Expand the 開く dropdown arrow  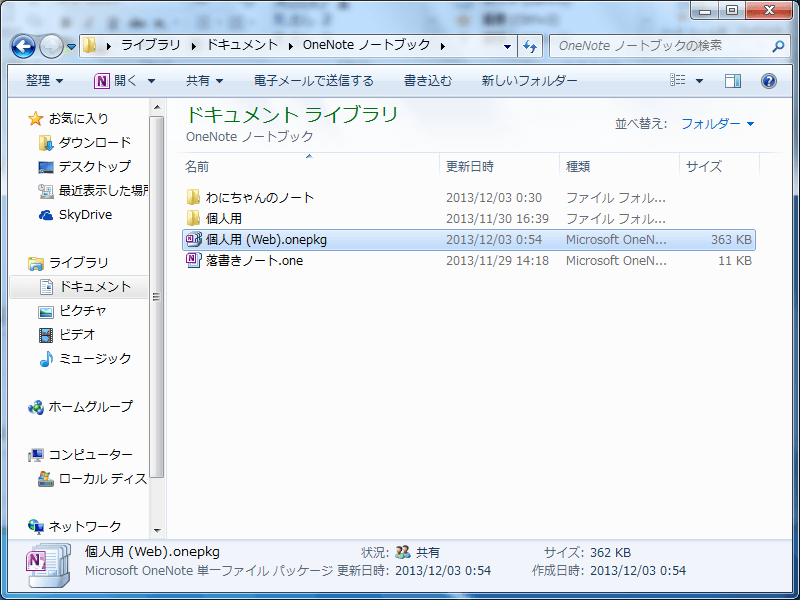[152, 81]
